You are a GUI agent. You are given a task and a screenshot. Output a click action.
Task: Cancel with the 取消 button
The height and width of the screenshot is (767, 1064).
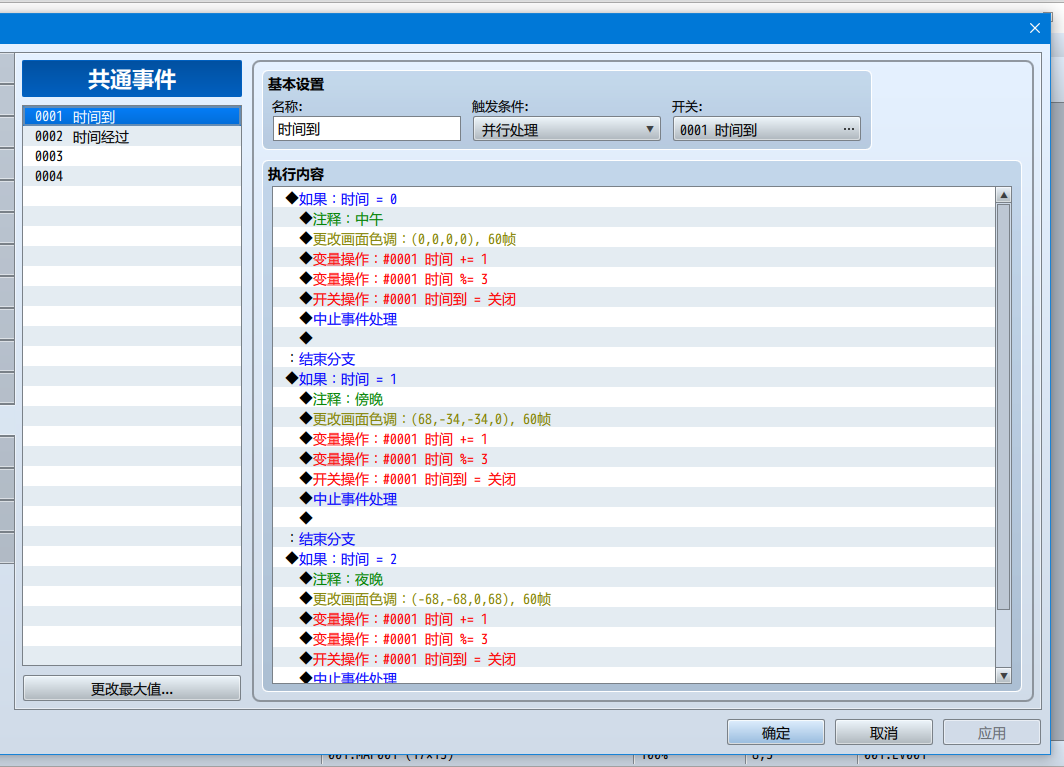[x=884, y=732]
